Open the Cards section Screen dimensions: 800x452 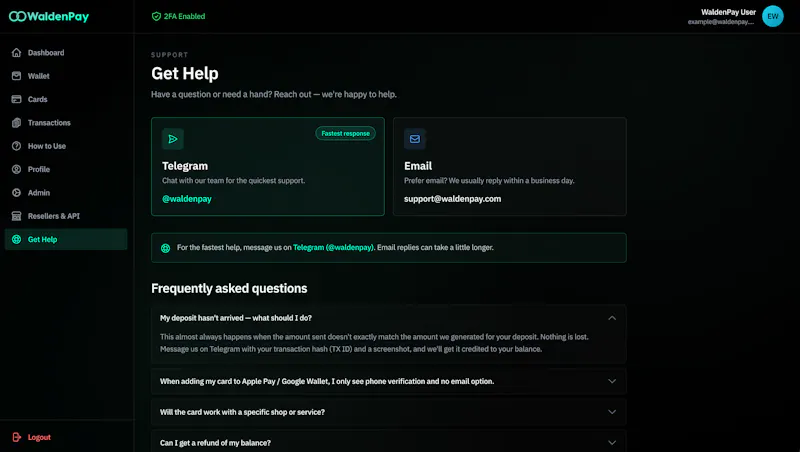click(66, 99)
